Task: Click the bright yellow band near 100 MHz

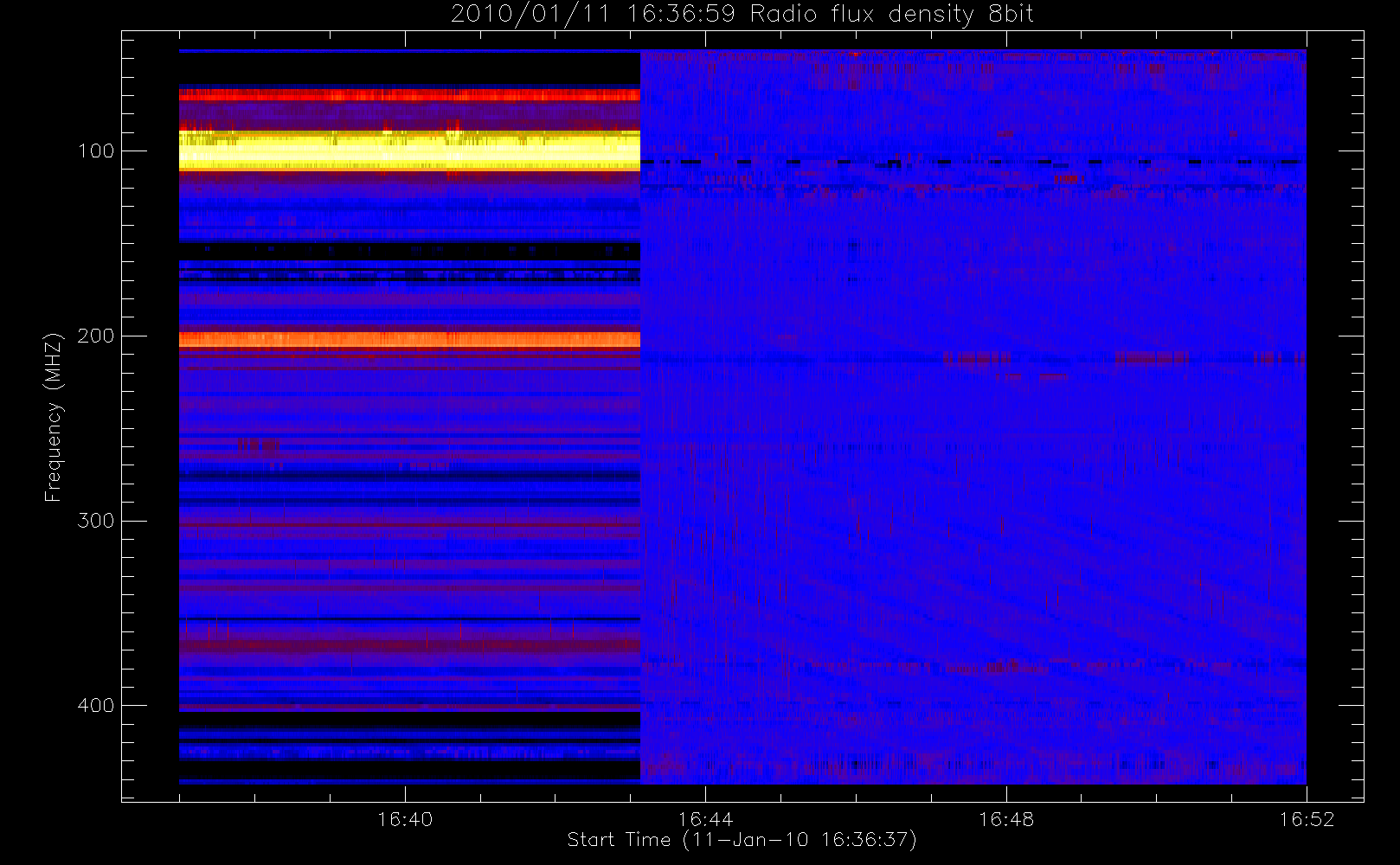Action: click(x=409, y=151)
